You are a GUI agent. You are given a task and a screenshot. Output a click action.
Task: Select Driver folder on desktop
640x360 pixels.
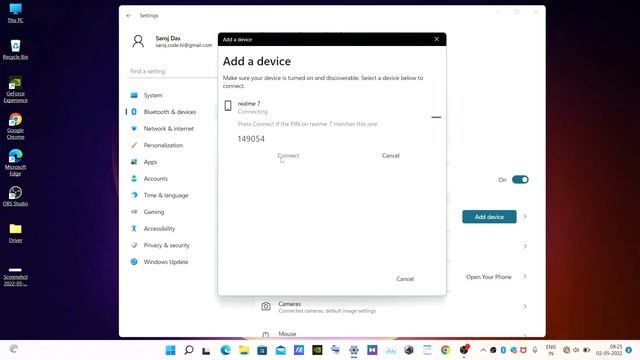pyautogui.click(x=16, y=233)
